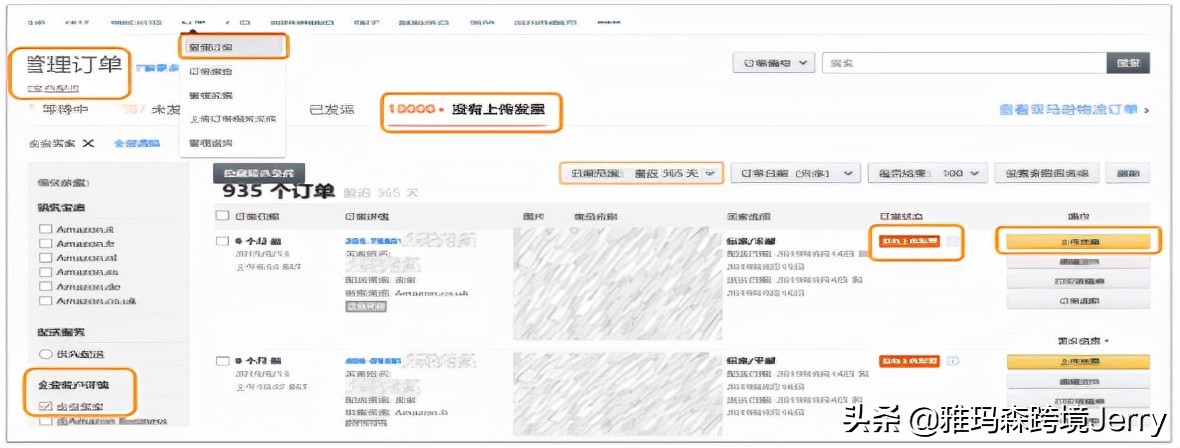This screenshot has width=1180, height=448.
Task: Click the gray button directly below first yellow button
Action: point(1078,262)
